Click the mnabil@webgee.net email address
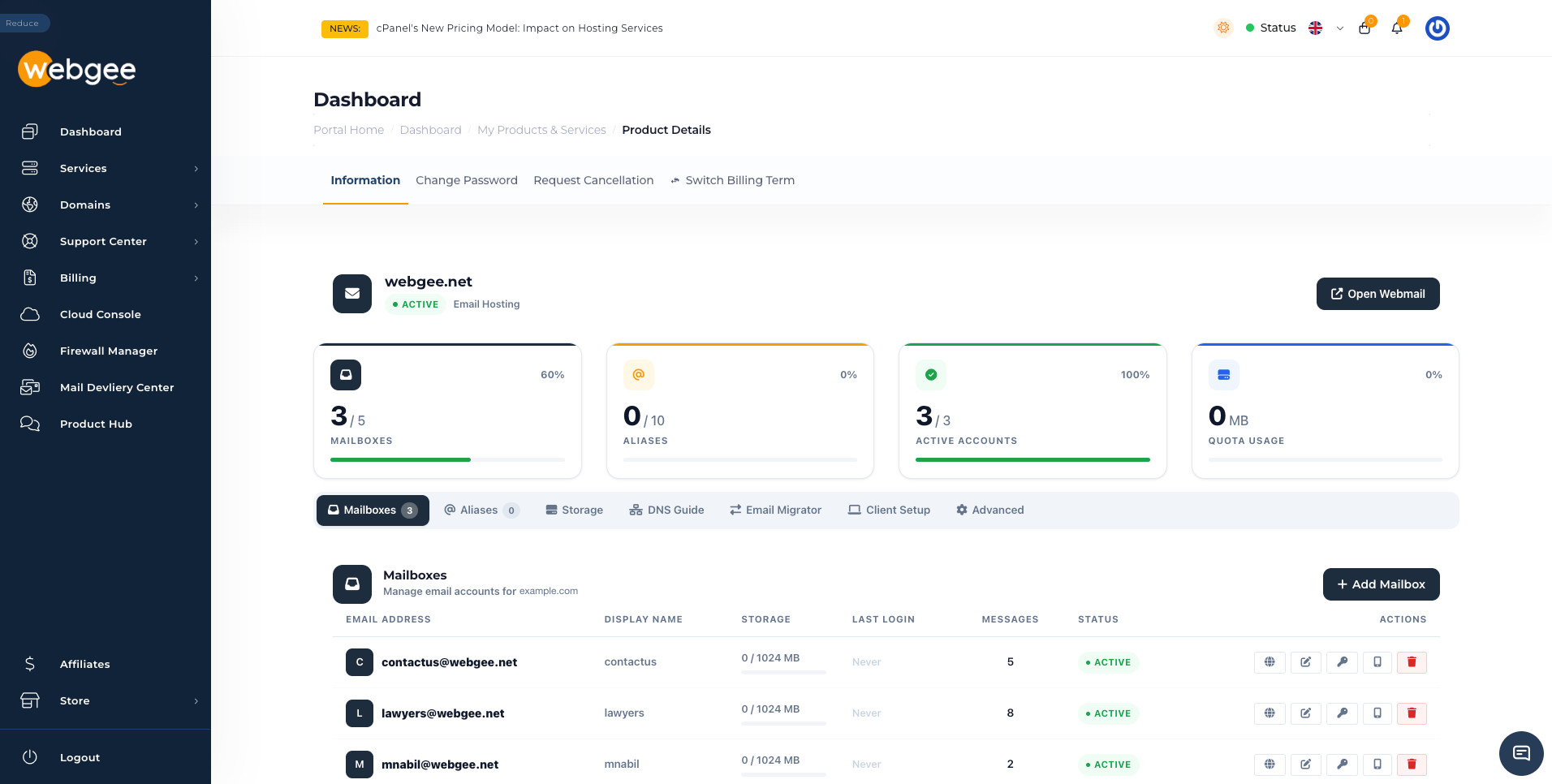Screen dimensions: 1552x784 coord(440,765)
